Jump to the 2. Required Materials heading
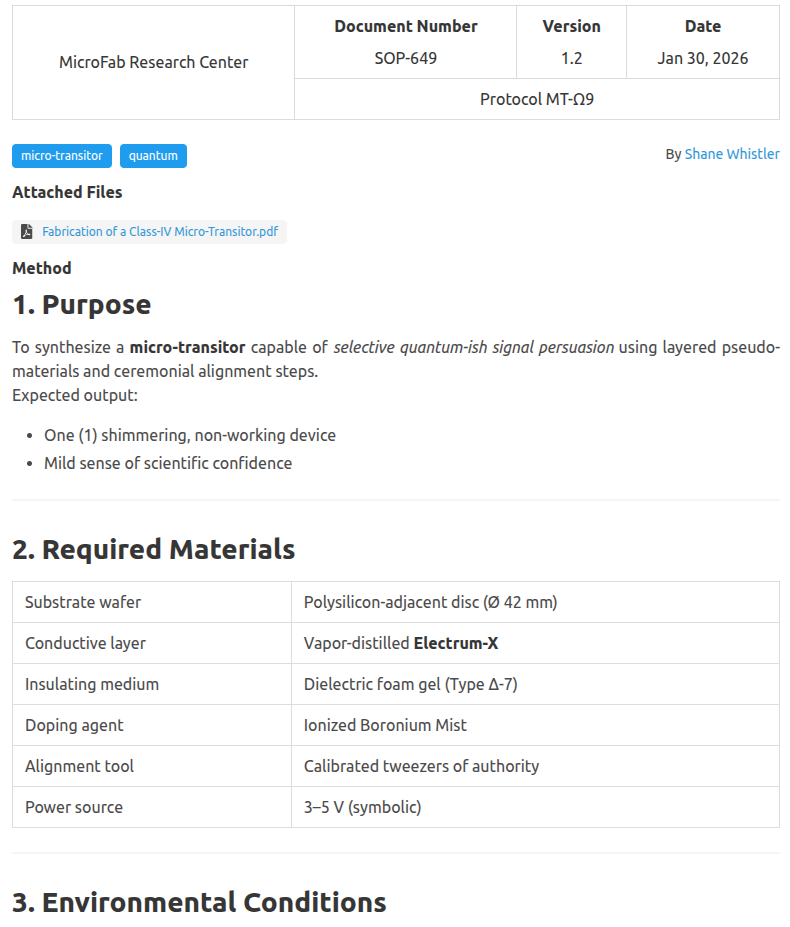790x927 pixels. pyautogui.click(x=153, y=549)
